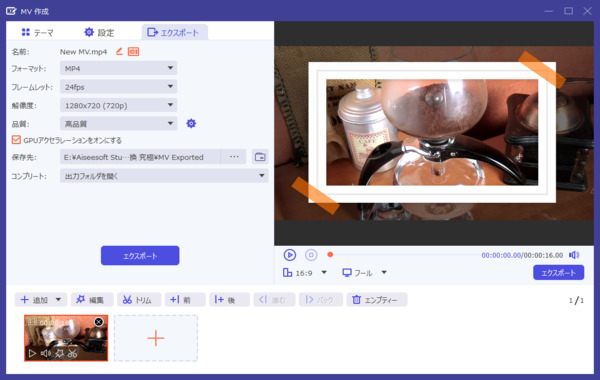Open the 16:9 aspect ratio dropdown

[305, 273]
